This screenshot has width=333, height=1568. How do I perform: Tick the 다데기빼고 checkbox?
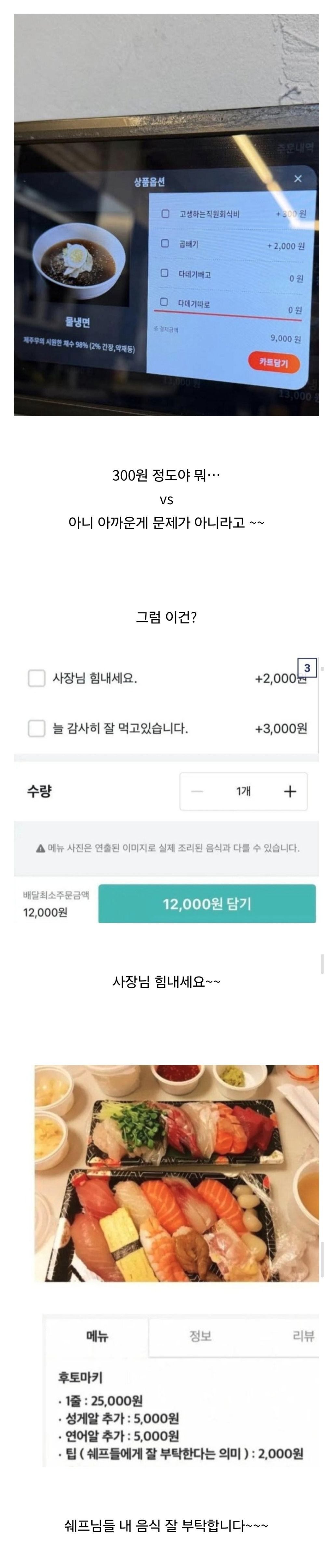pos(164,273)
